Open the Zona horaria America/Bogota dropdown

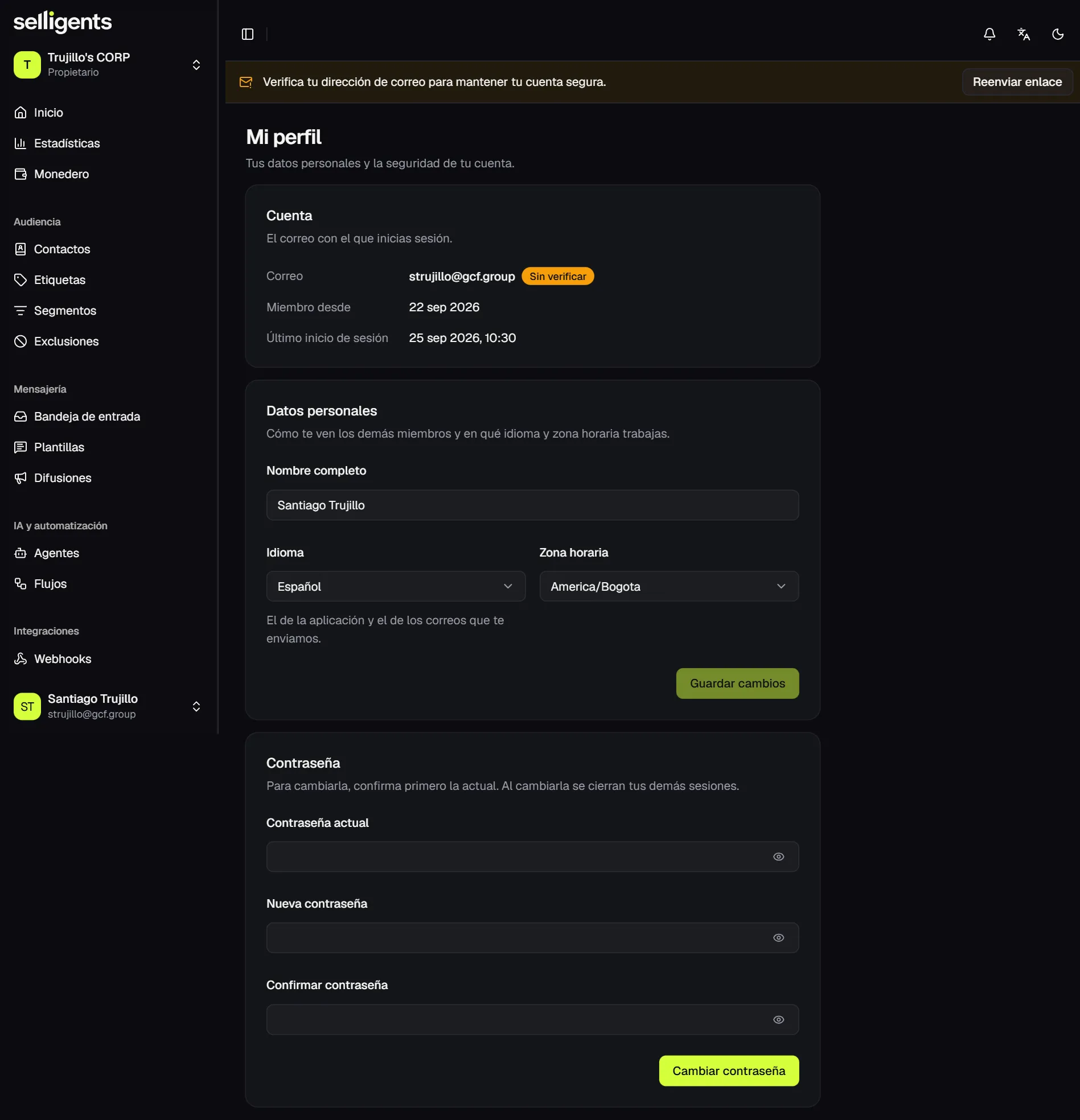pyautogui.click(x=669, y=586)
